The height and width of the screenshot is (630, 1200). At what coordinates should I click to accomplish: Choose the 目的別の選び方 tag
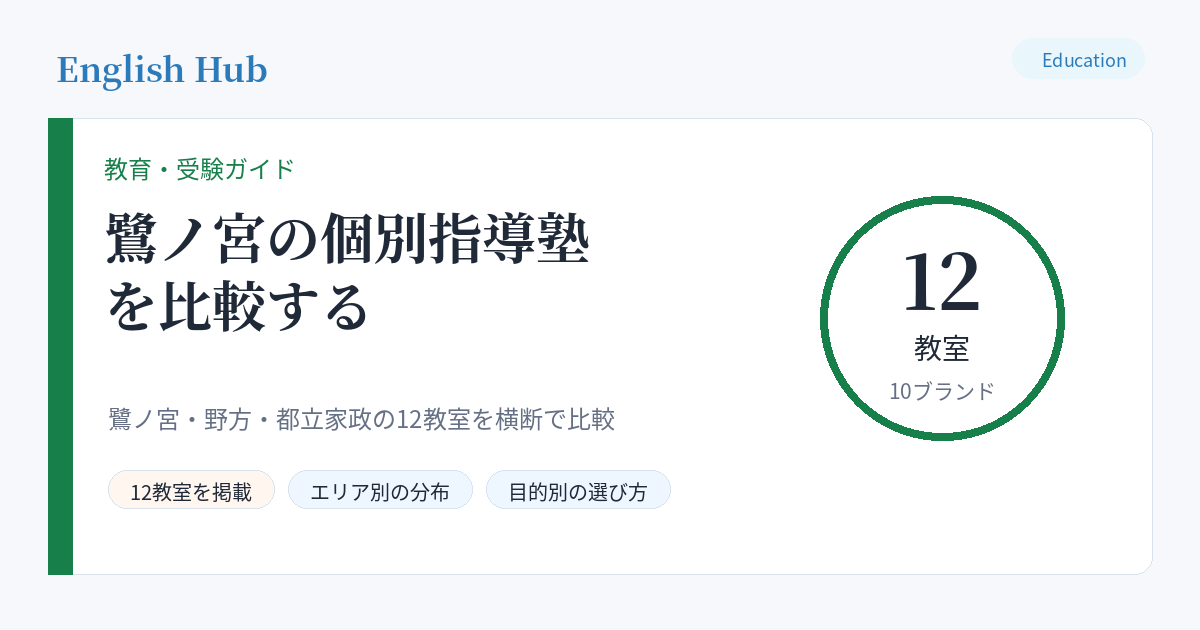(x=578, y=490)
